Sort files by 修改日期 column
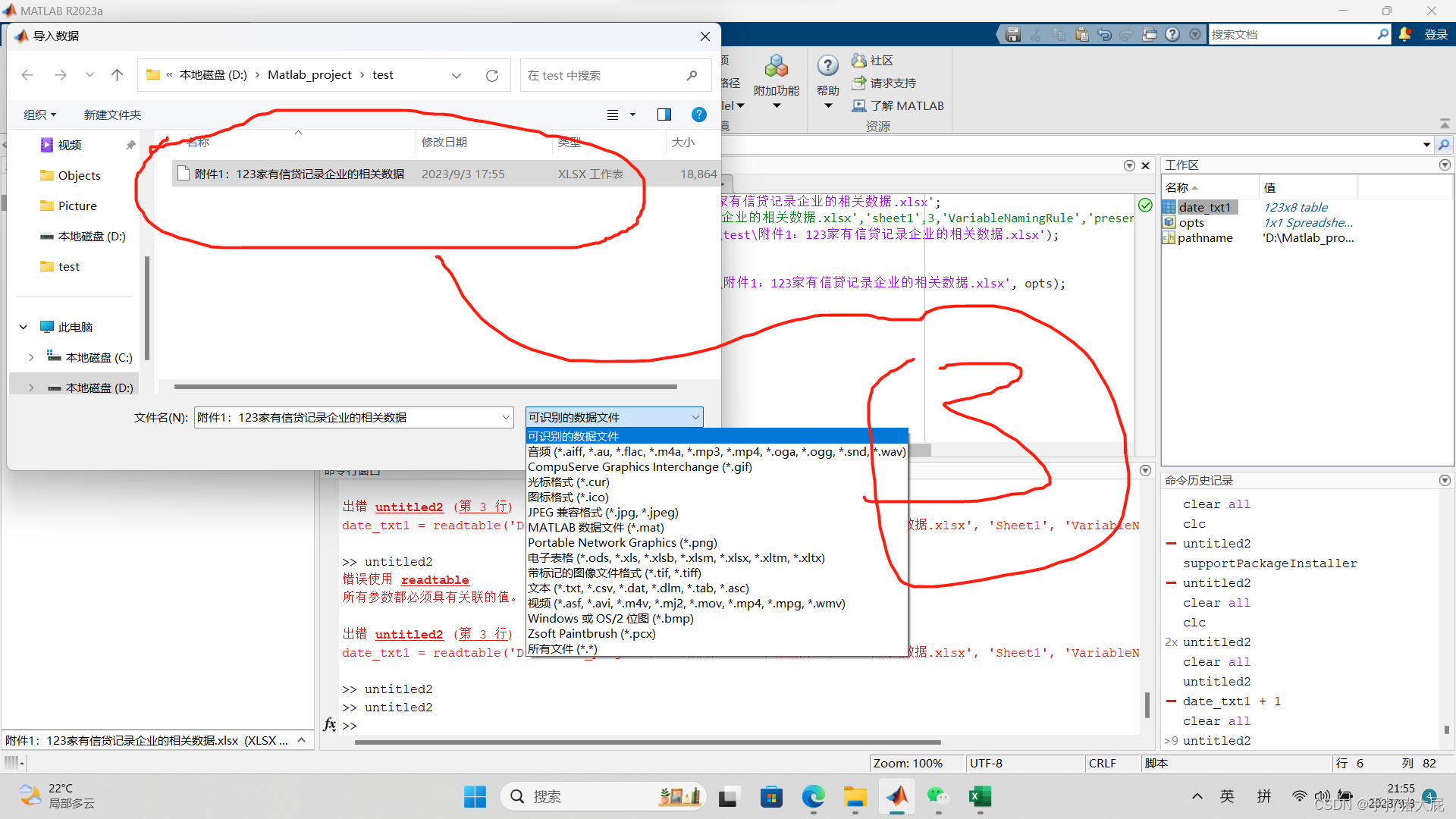This screenshot has height=819, width=1456. [444, 142]
